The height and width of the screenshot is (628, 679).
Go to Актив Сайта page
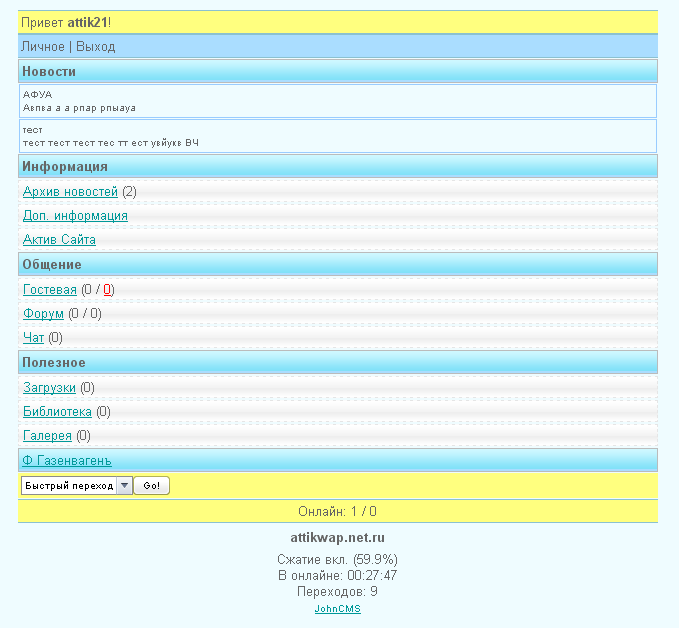click(x=59, y=240)
